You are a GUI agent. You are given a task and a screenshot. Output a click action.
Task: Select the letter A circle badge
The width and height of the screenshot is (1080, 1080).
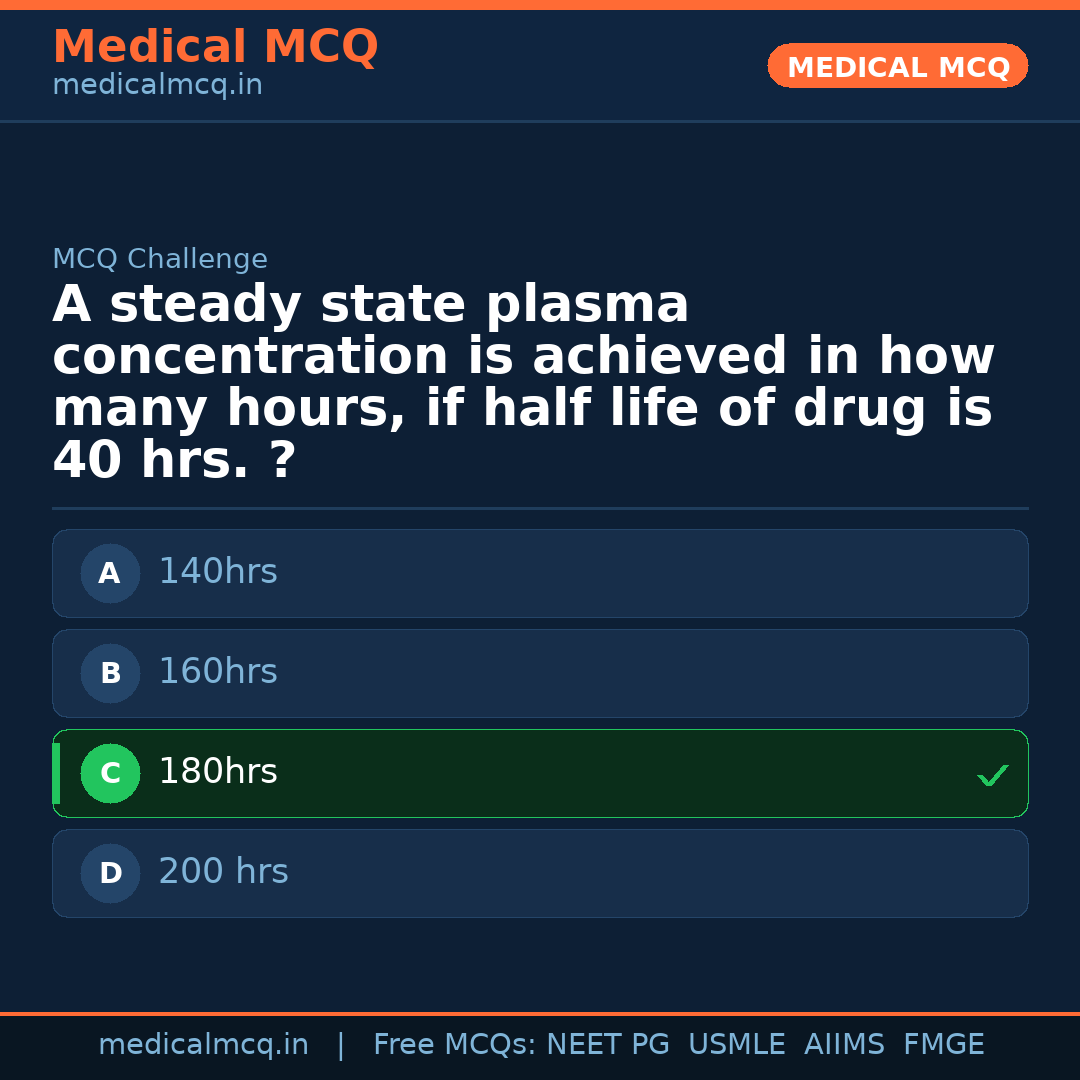pyautogui.click(x=110, y=574)
